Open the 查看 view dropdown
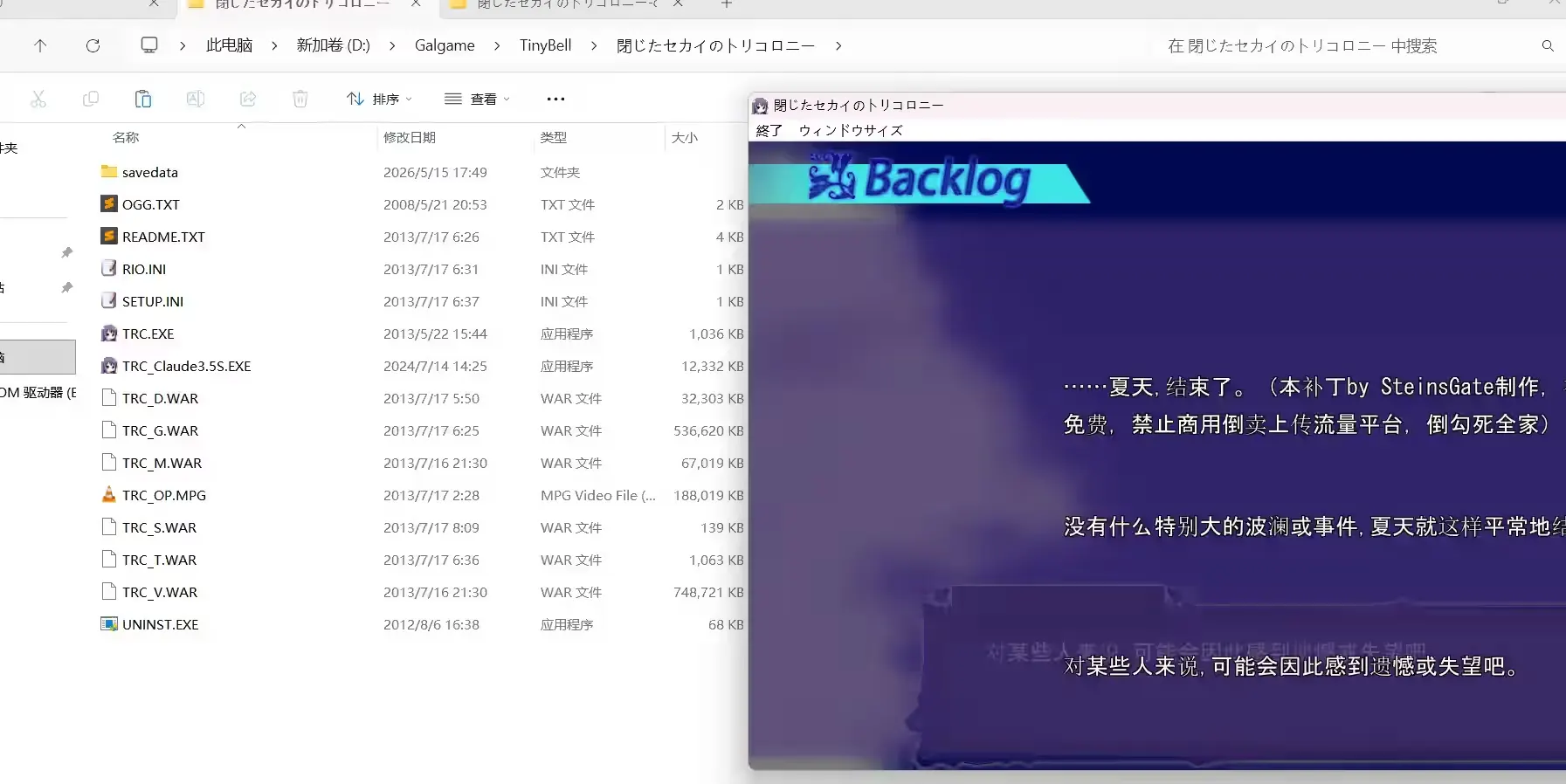 [x=477, y=99]
